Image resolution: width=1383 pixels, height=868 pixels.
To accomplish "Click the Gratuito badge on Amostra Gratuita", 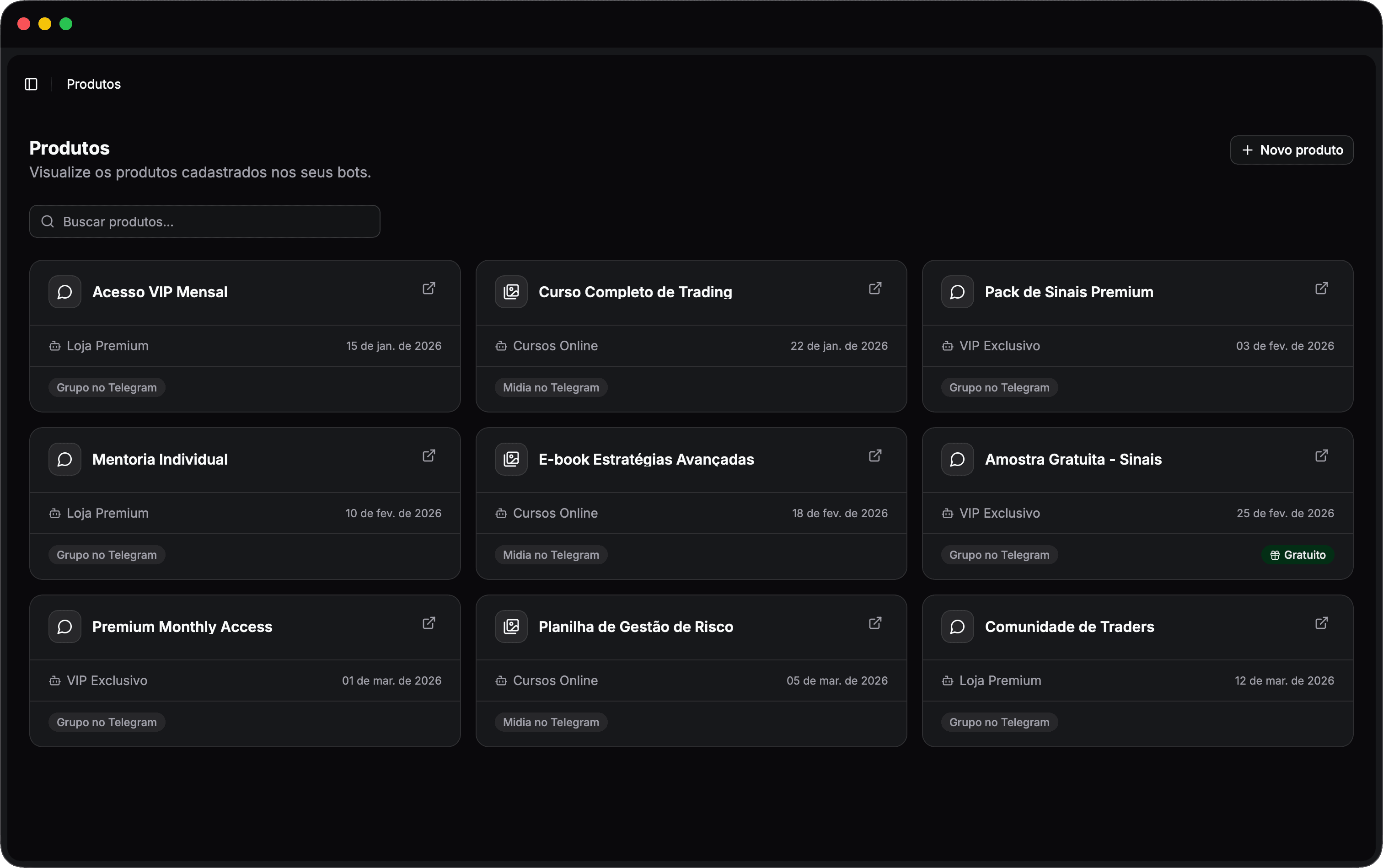I will pos(1297,555).
